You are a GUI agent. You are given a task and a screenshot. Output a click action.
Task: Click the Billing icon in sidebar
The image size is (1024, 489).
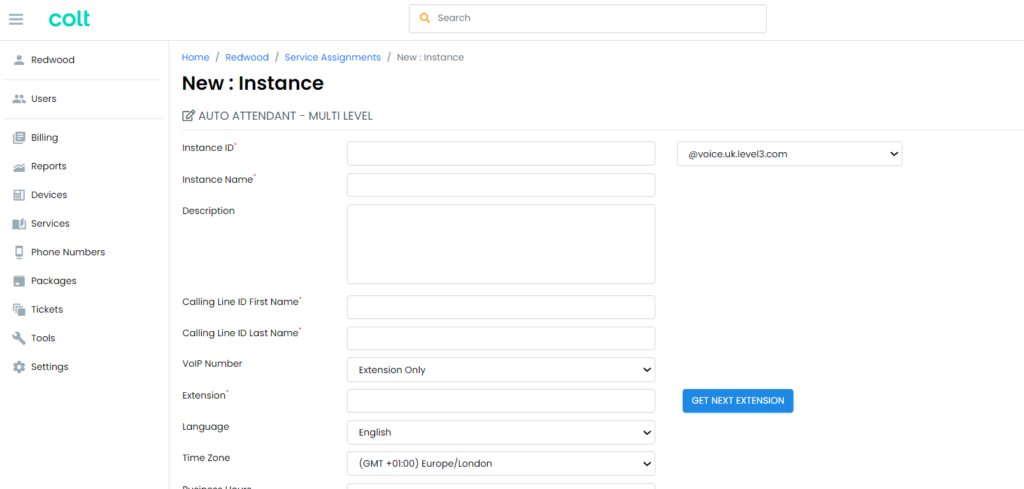click(x=19, y=138)
